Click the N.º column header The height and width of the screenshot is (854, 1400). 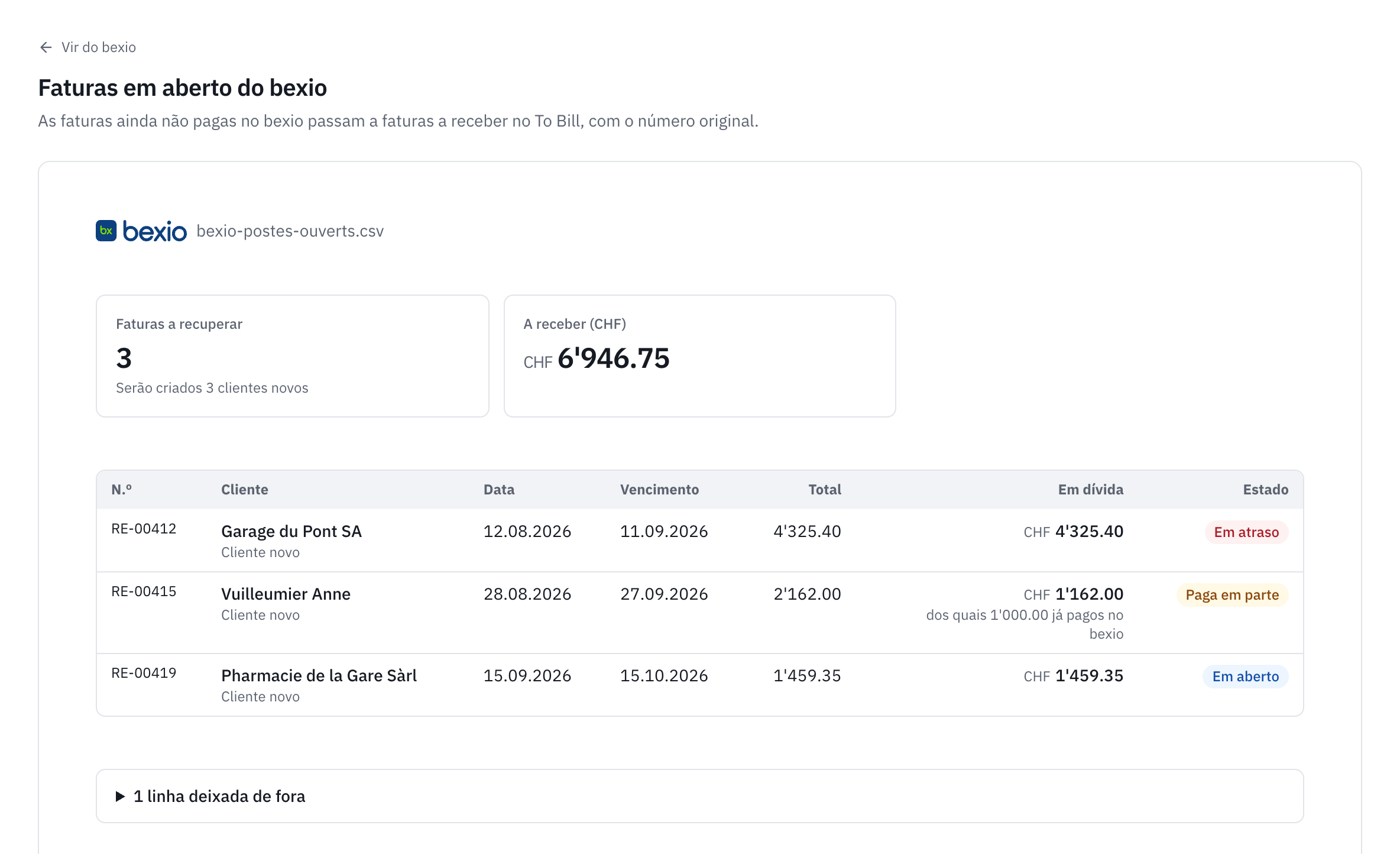pos(122,490)
